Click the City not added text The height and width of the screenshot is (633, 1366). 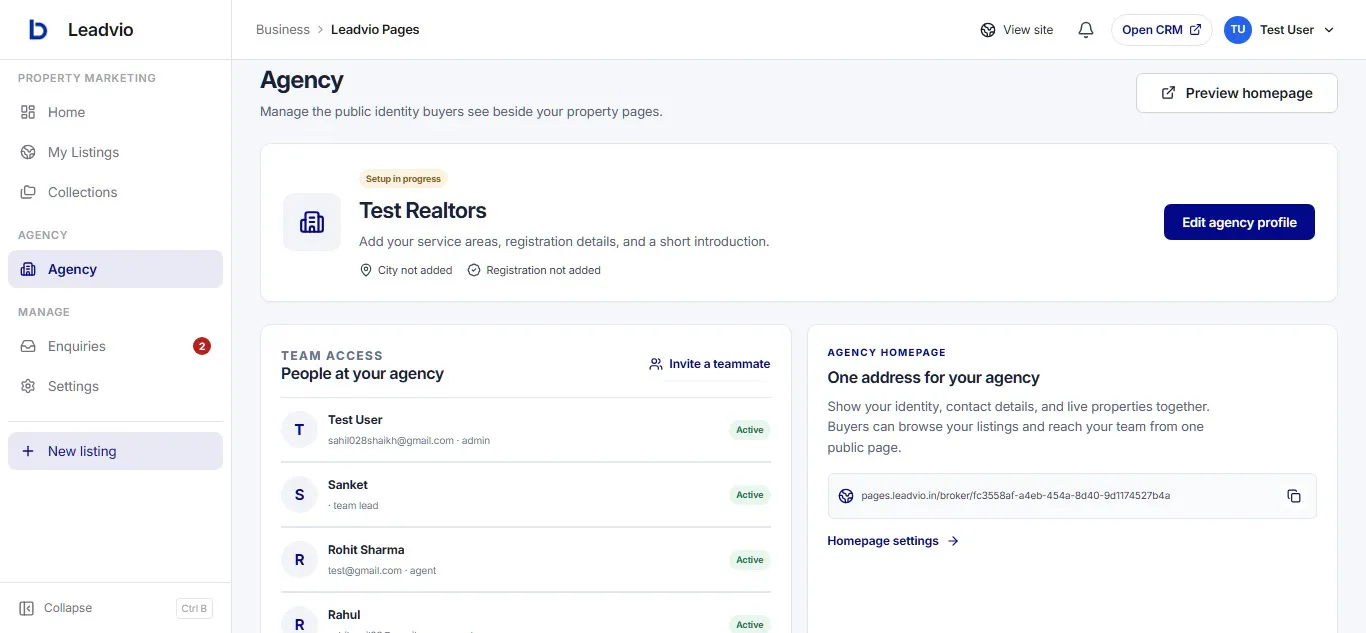pyautogui.click(x=415, y=270)
